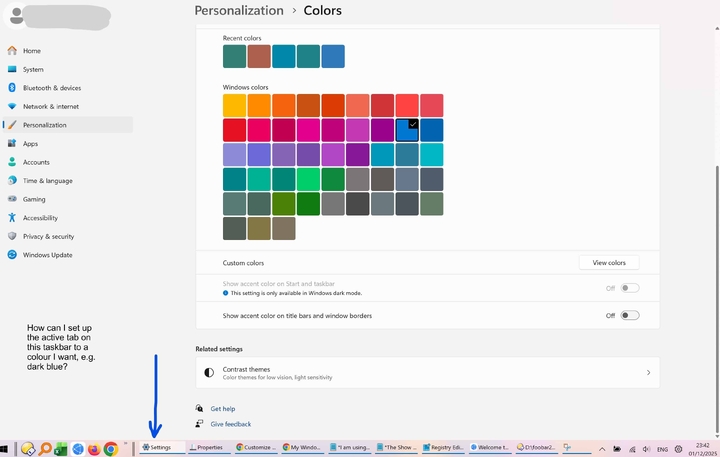Click the View colors button
Viewport: 720px width, 457px height.
tap(609, 263)
